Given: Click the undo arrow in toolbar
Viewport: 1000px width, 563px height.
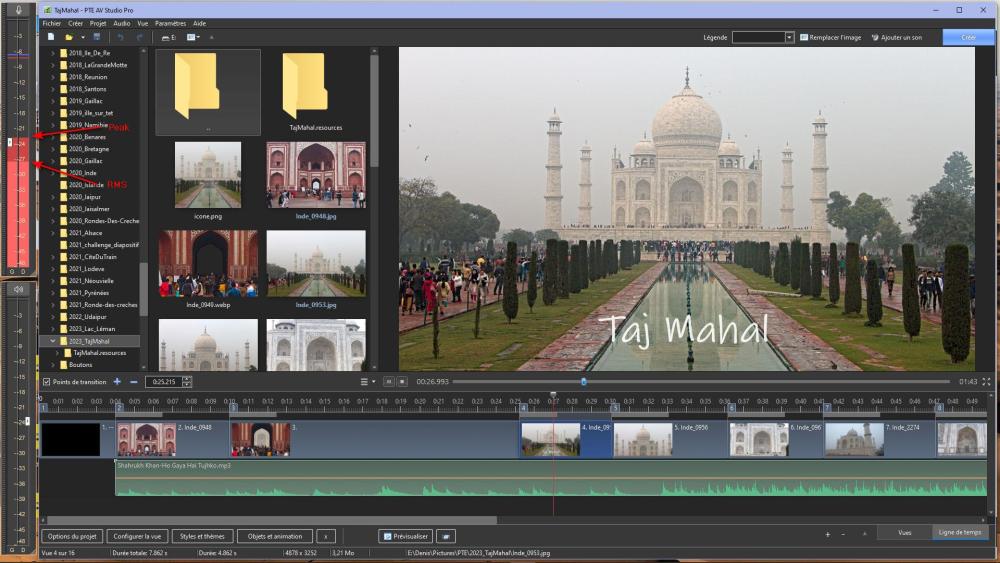Looking at the screenshot, I should tap(121, 37).
